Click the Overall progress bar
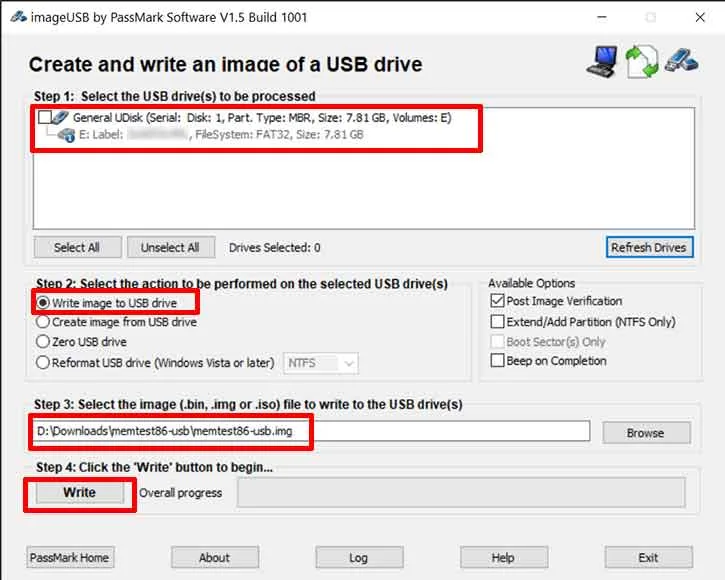 (x=461, y=493)
